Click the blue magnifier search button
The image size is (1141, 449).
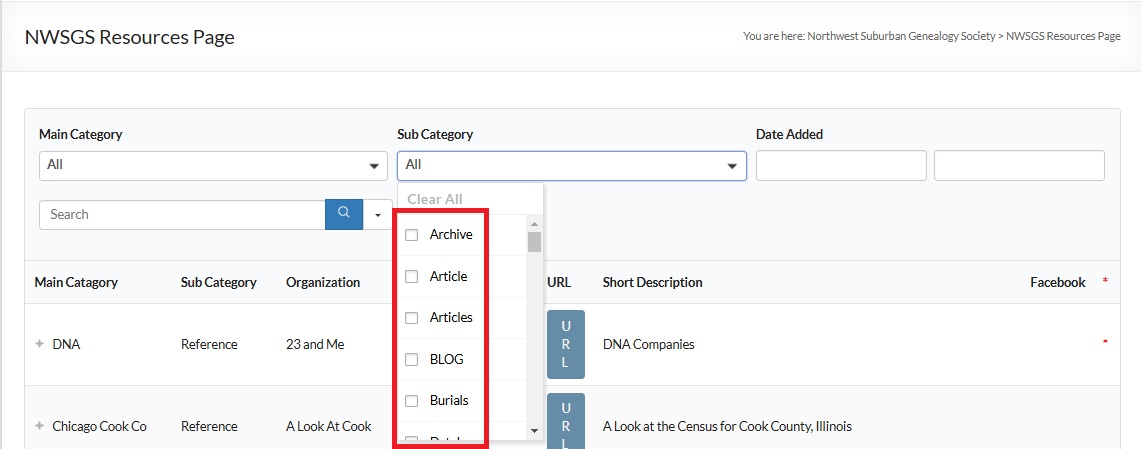[x=343, y=214]
